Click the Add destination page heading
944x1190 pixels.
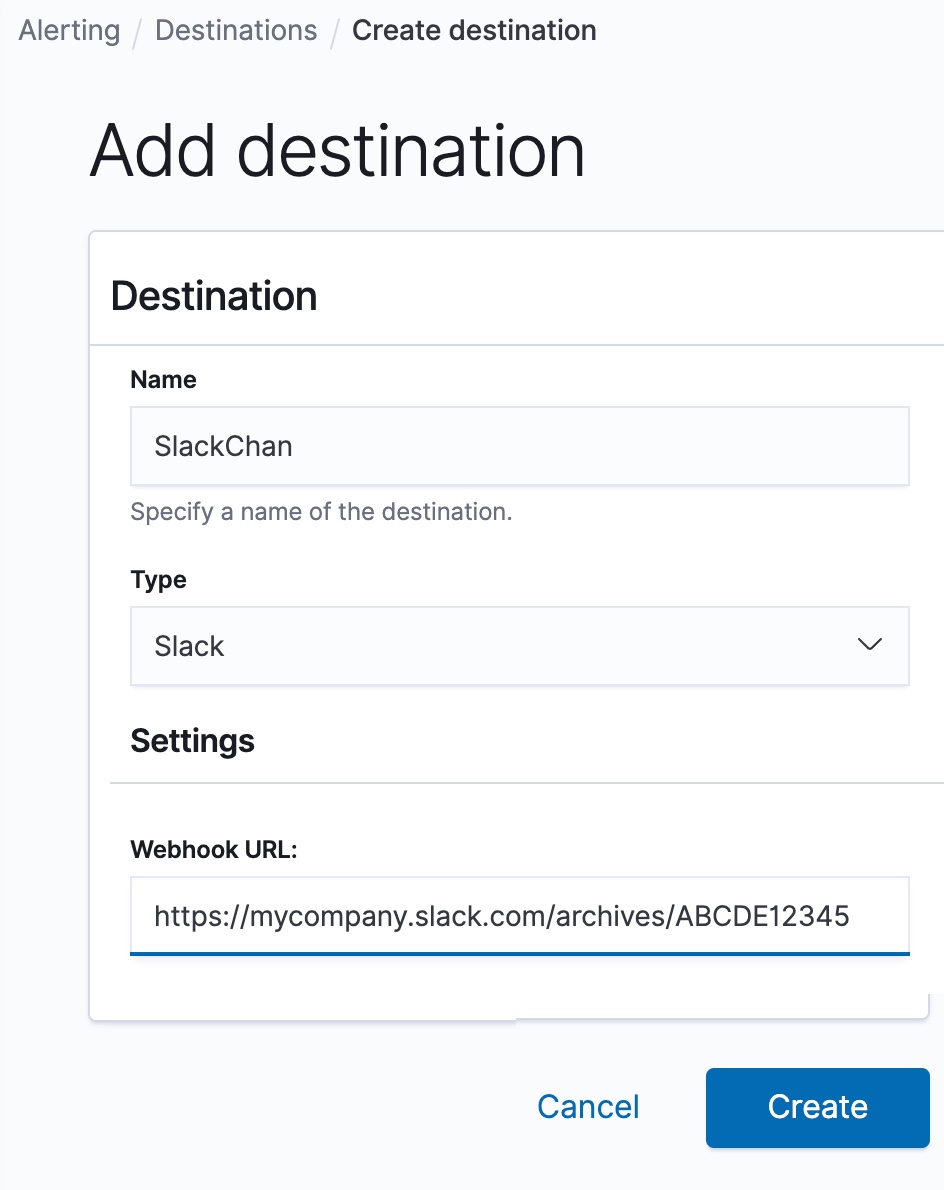337,151
